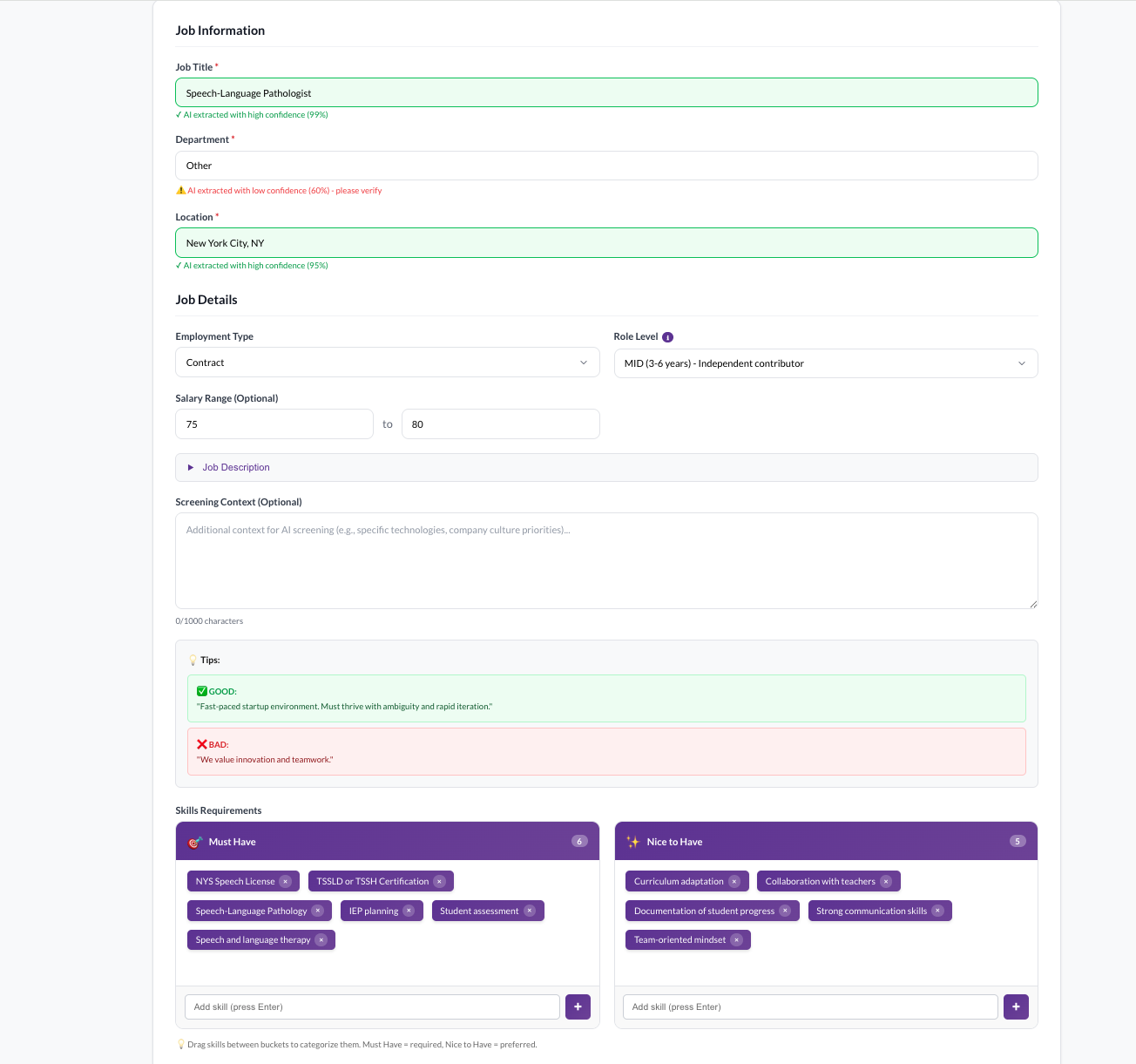Viewport: 1136px width, 1064px height.
Task: Click the Screening Context resize handle
Action: tap(1033, 604)
